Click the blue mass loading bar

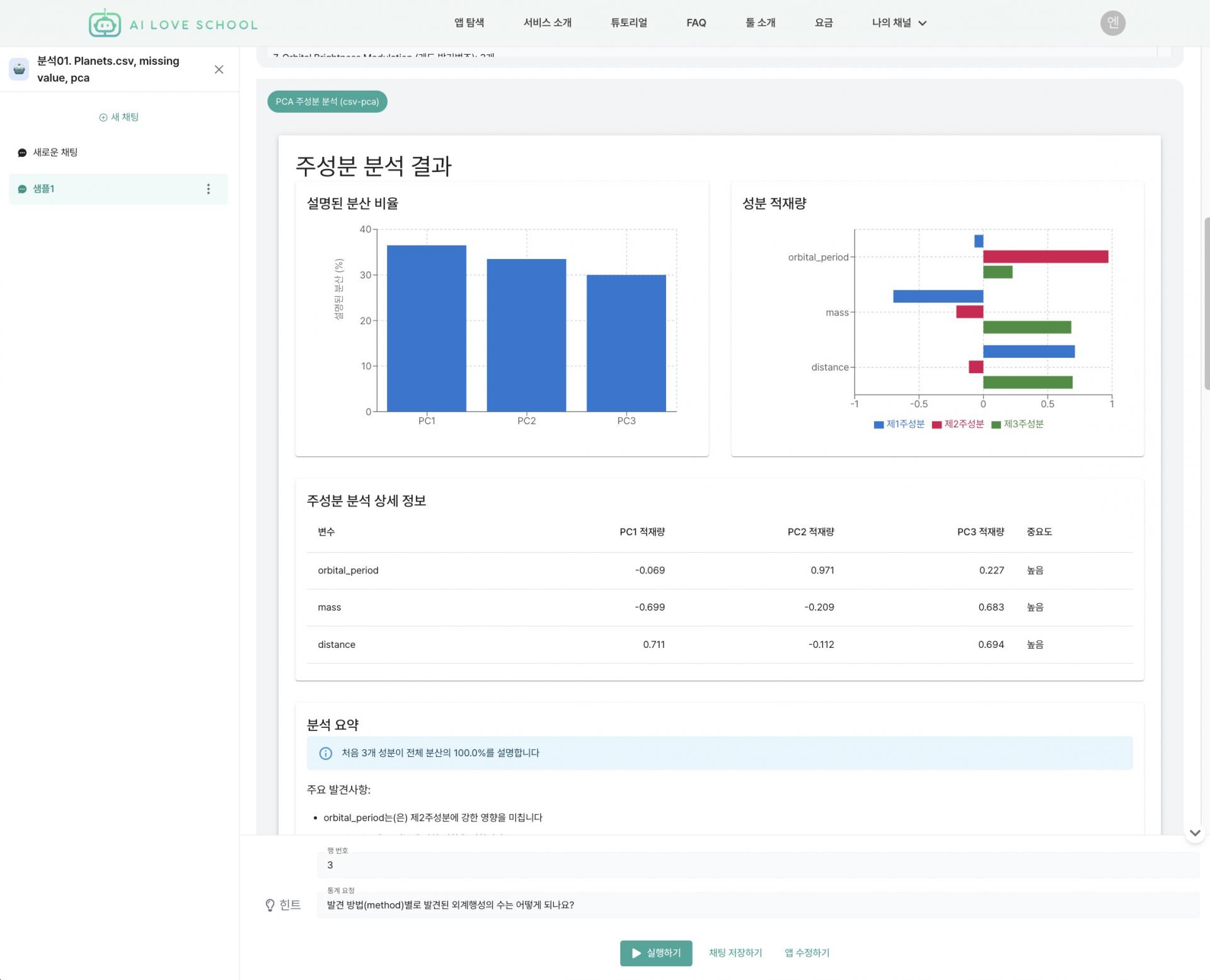(938, 296)
